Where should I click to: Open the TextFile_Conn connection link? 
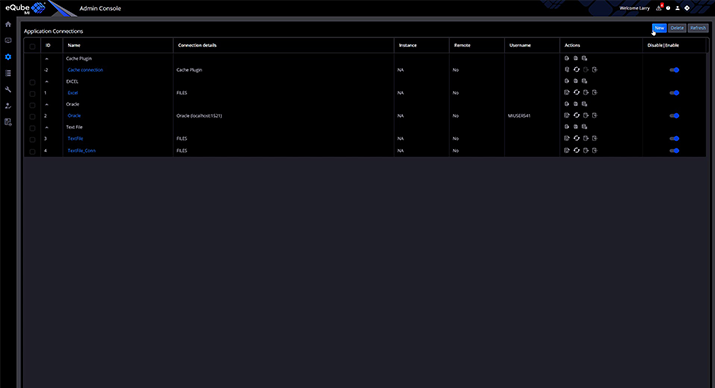click(82, 150)
